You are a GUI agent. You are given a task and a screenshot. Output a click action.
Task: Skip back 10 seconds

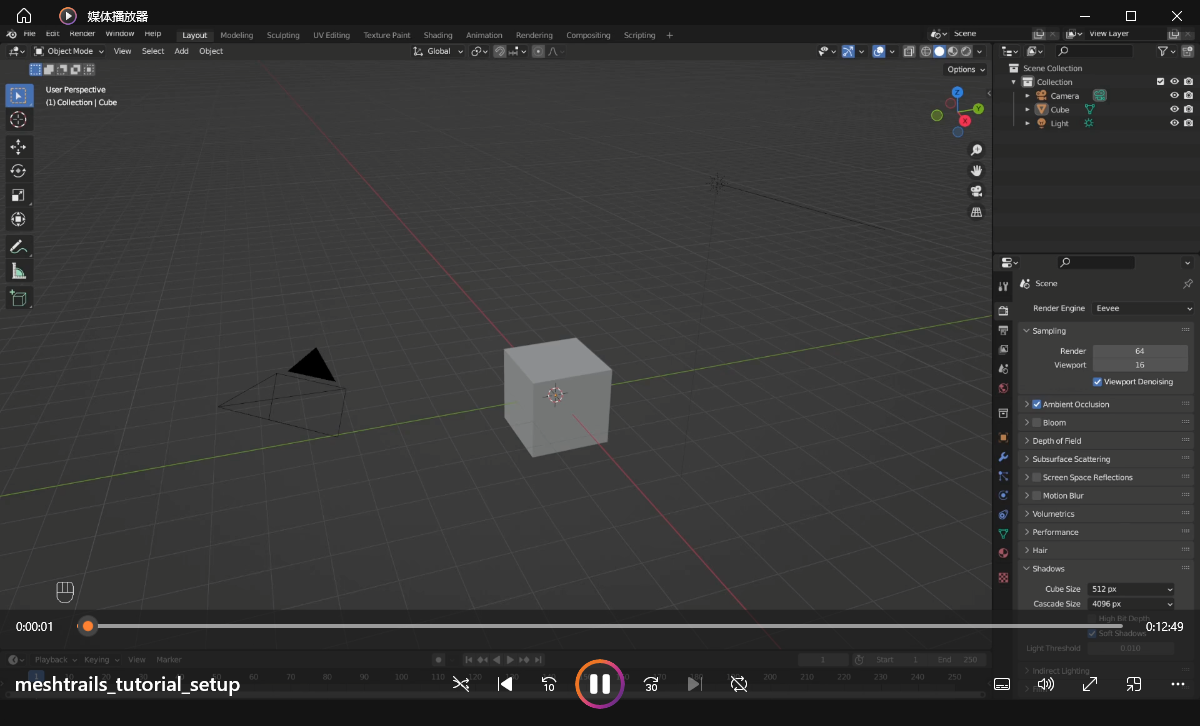(549, 684)
